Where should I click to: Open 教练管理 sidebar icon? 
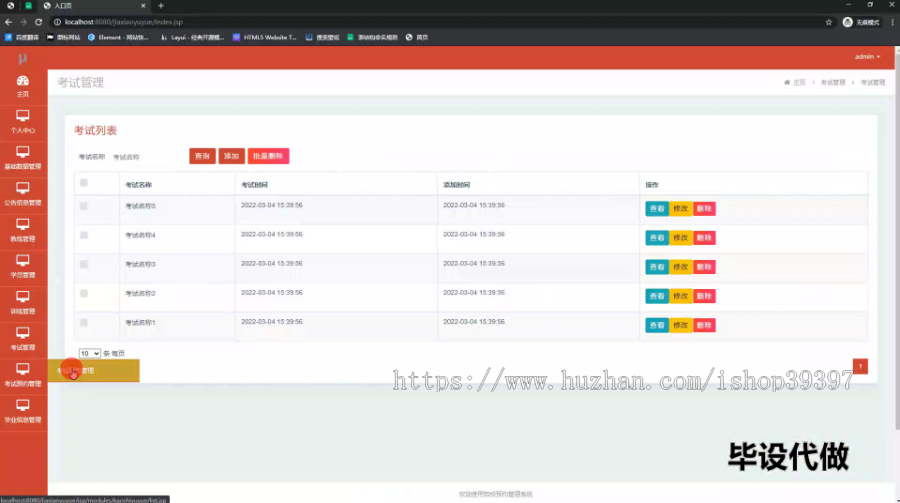point(23,231)
